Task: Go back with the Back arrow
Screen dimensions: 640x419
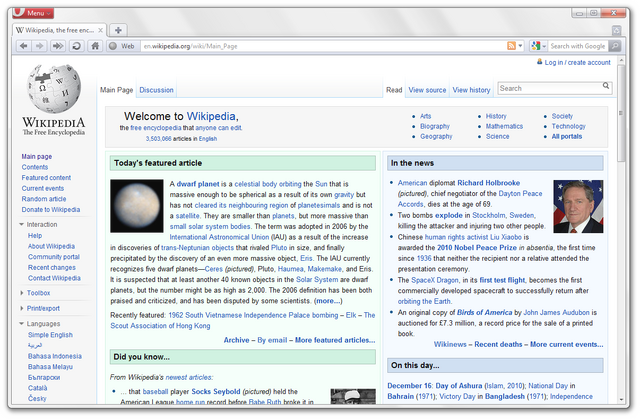Action: pyautogui.click(x=24, y=46)
